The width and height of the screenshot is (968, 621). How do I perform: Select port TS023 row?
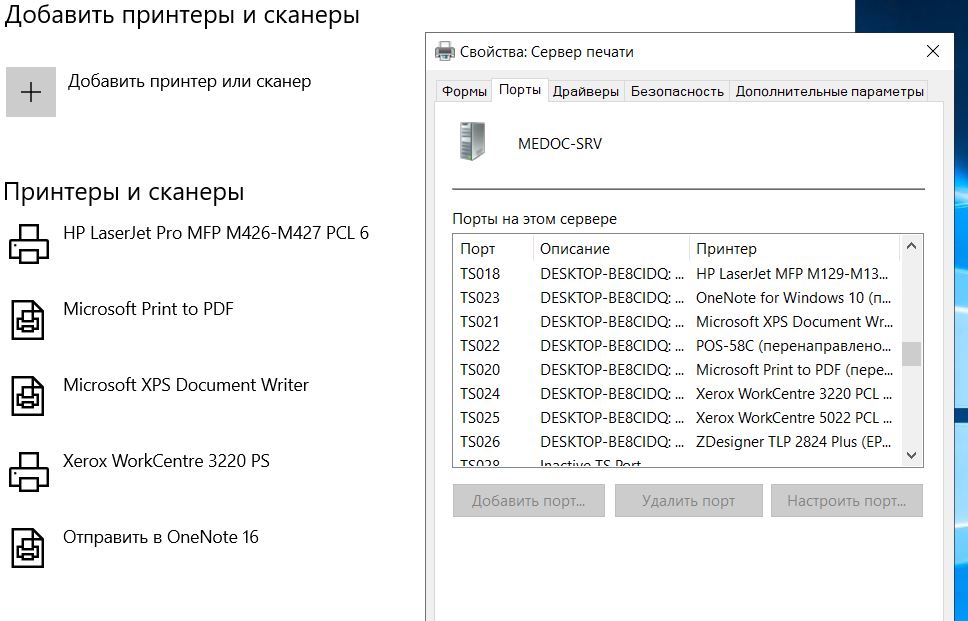point(677,298)
